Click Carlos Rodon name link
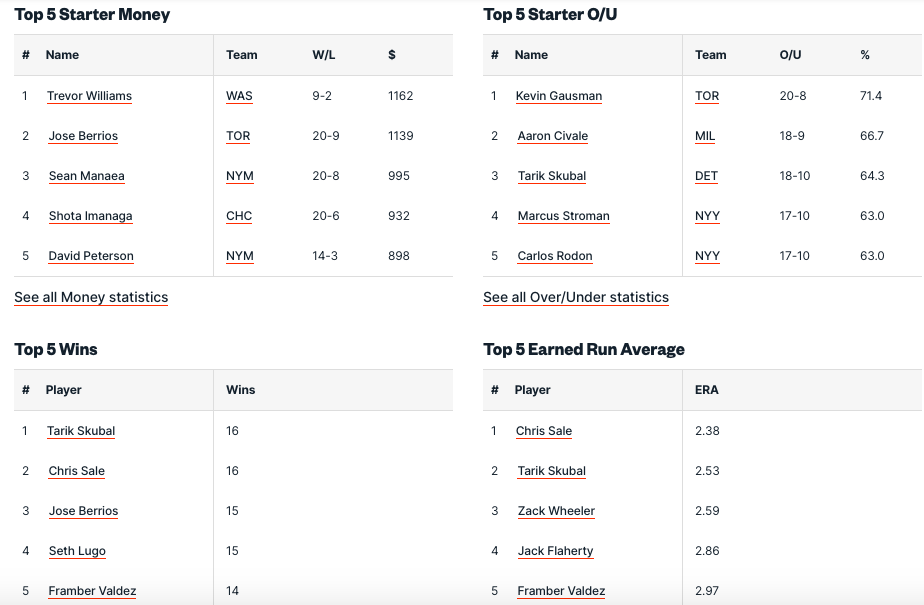The height and width of the screenshot is (605, 924). point(555,256)
